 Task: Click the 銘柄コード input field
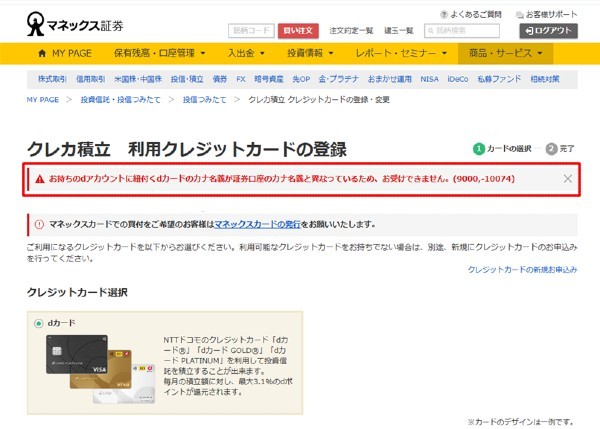(x=251, y=31)
